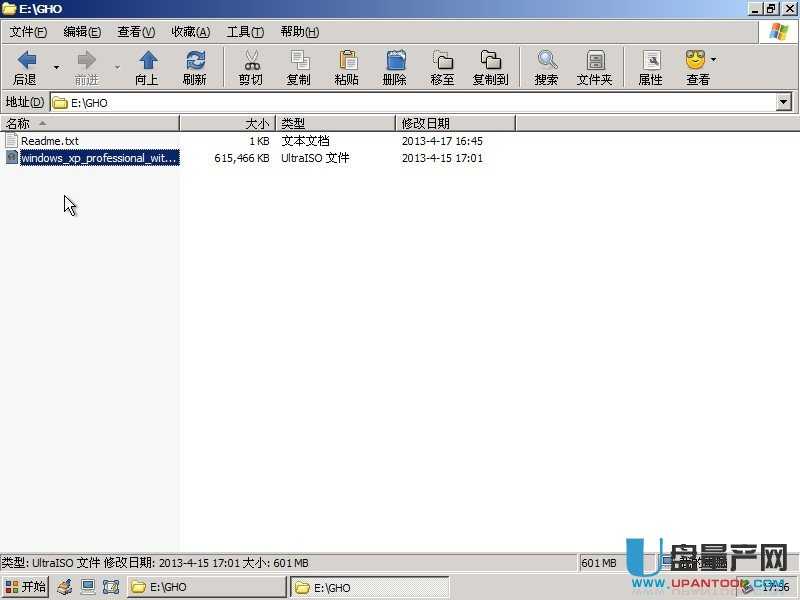The image size is (800, 600).
Task: Click the My Computer quick launch icon
Action: (x=88, y=587)
